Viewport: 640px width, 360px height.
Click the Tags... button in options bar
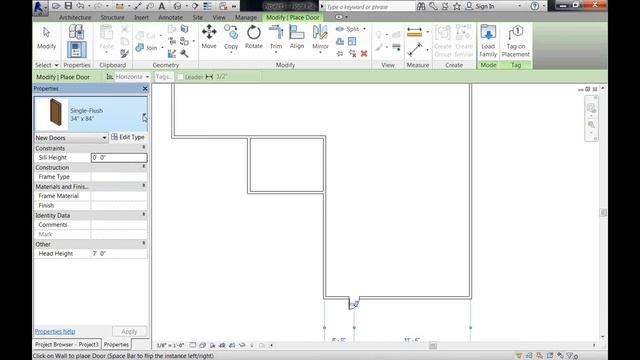[164, 77]
